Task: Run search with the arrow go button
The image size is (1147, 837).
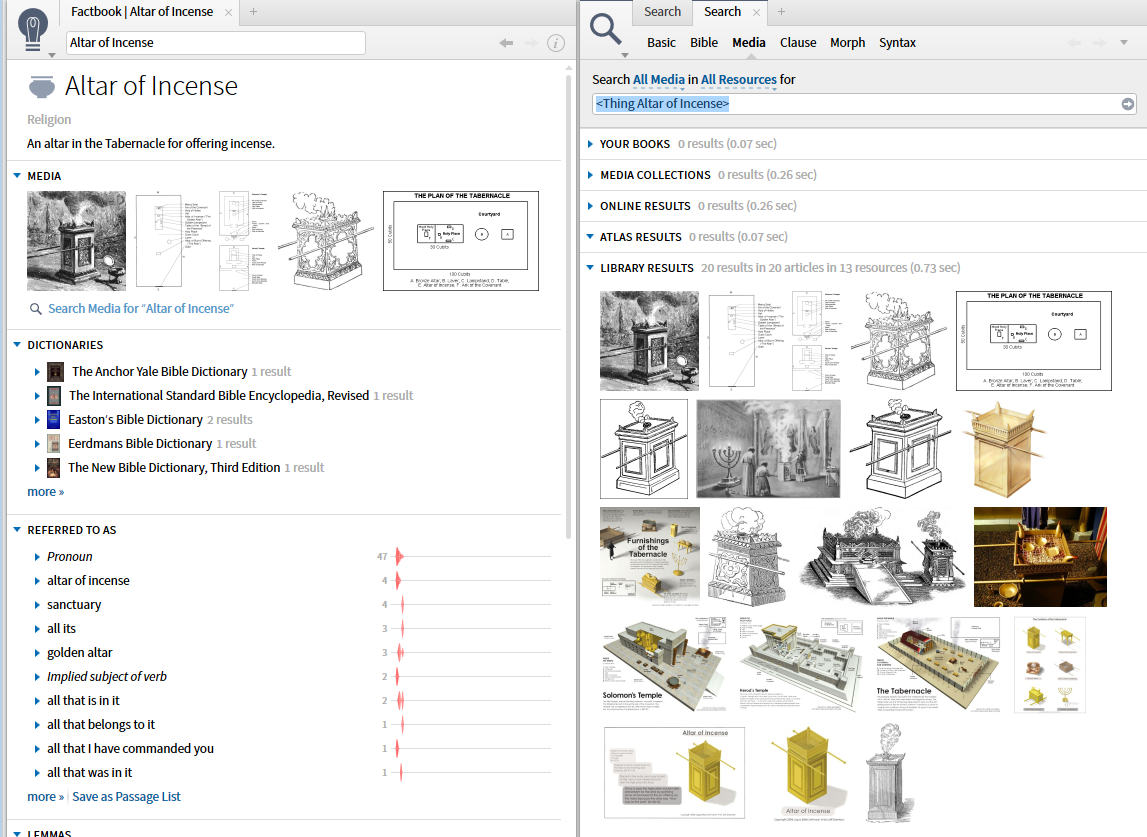Action: (x=1128, y=104)
